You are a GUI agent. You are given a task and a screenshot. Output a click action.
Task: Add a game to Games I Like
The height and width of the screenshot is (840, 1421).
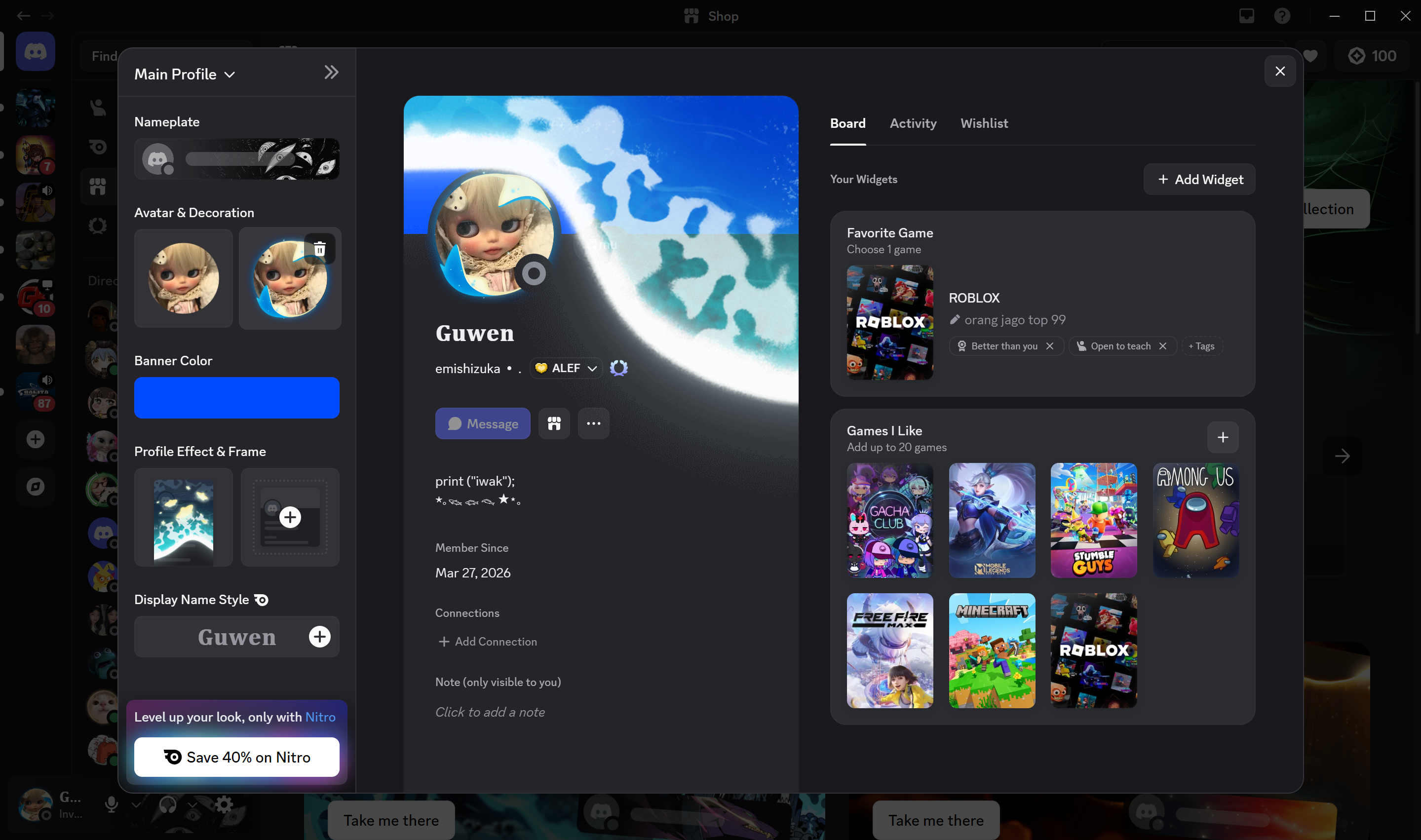[x=1223, y=438]
